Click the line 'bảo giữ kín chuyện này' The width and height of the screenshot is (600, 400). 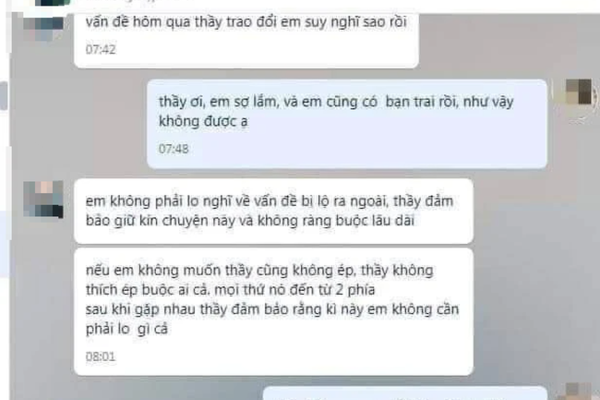tap(250, 221)
